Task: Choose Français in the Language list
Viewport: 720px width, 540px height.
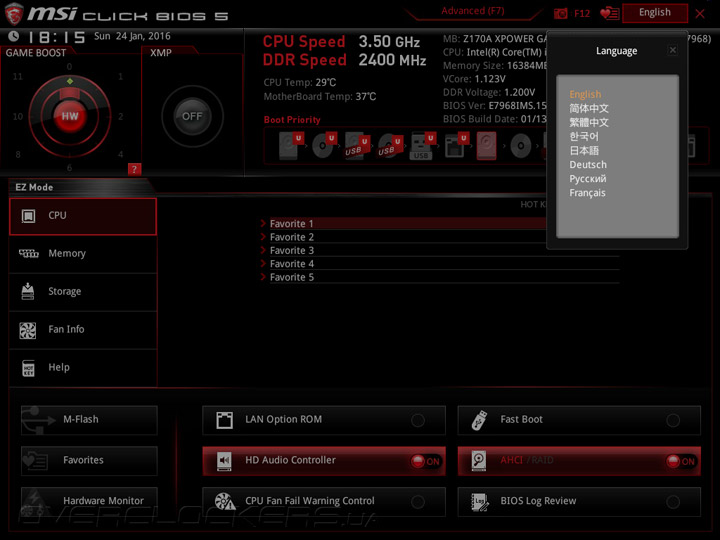Action: (x=588, y=193)
